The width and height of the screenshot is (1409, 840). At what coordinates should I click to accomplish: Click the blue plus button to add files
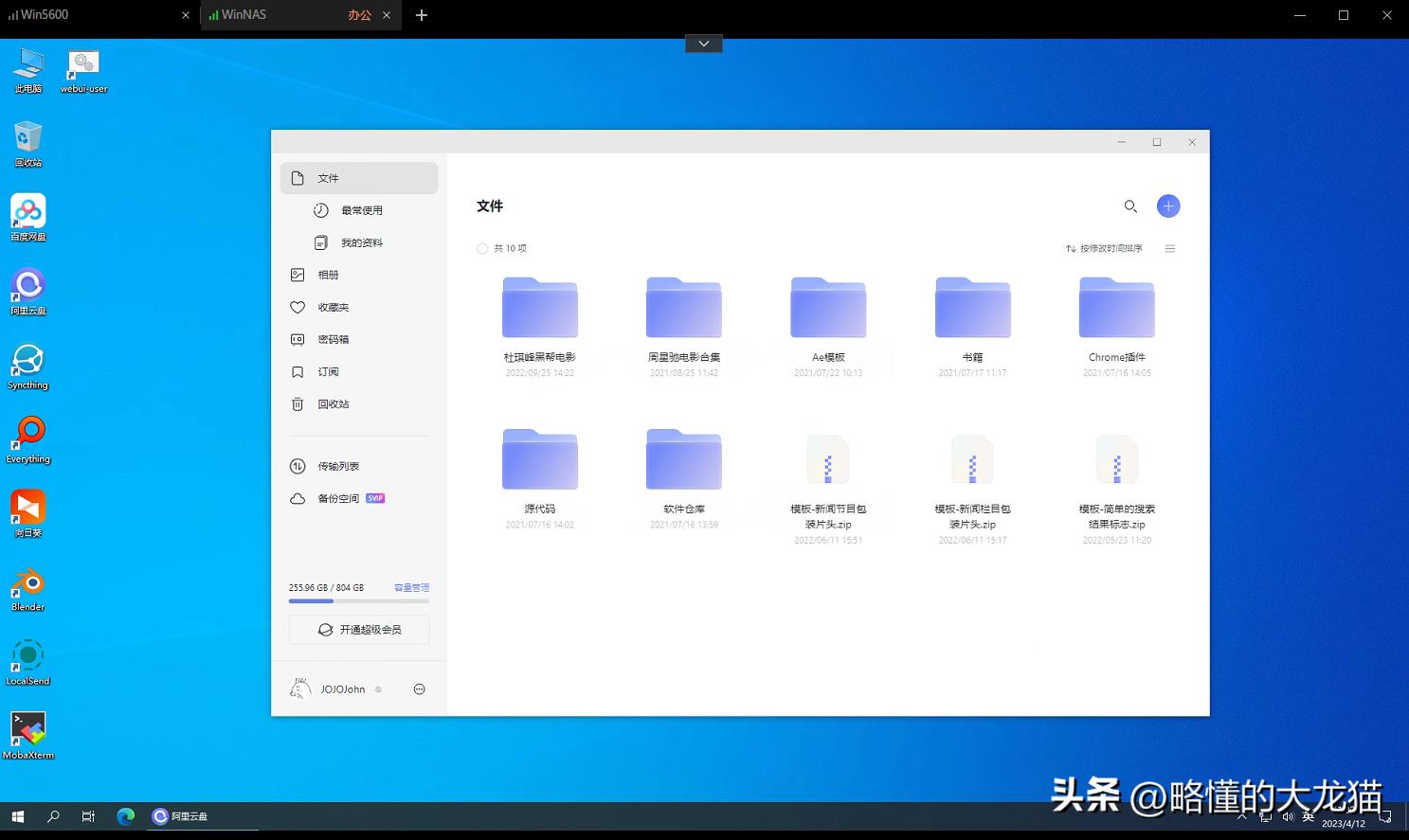pyautogui.click(x=1168, y=206)
